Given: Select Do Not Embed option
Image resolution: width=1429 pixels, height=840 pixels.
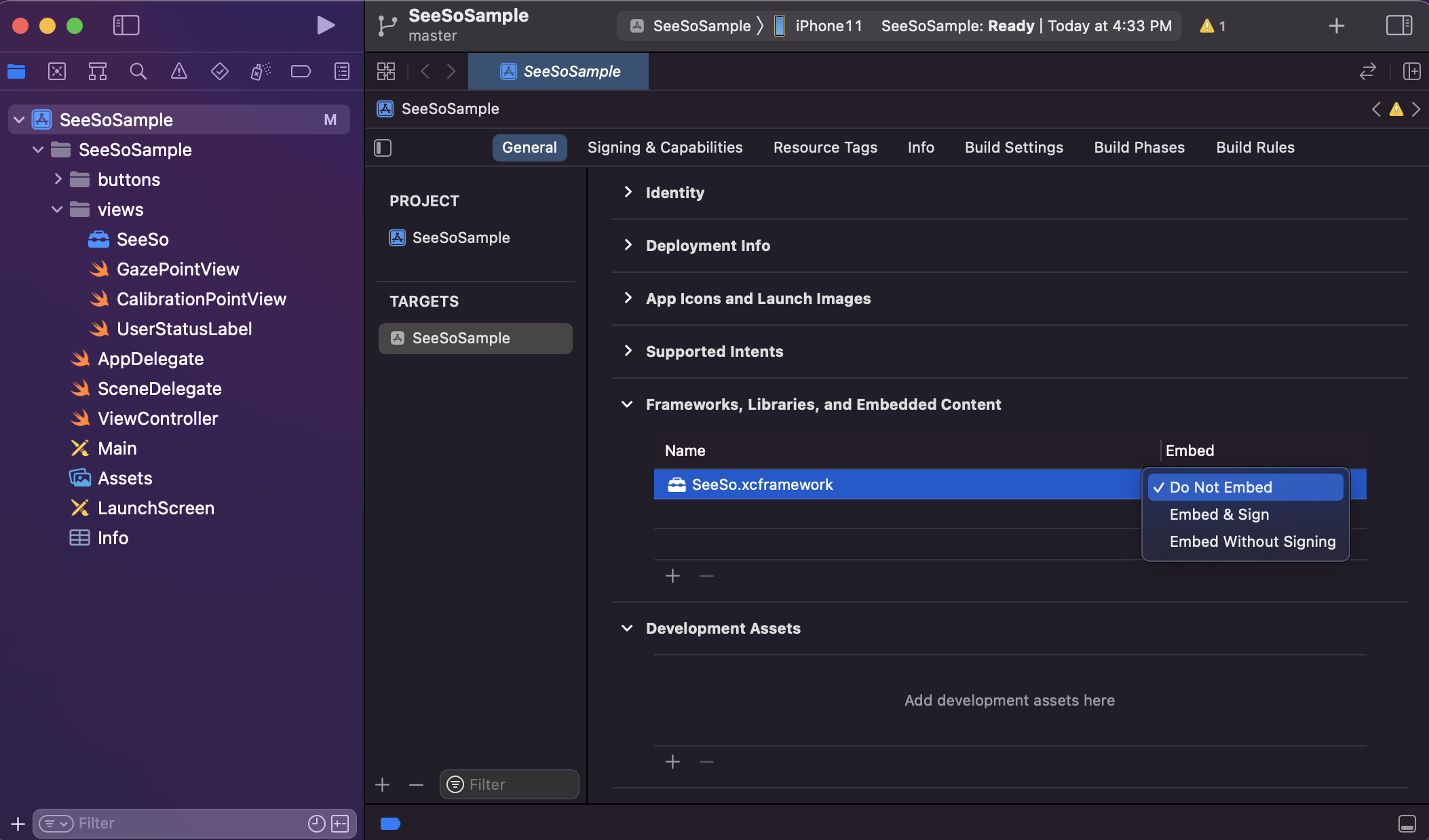Looking at the screenshot, I should pos(1245,487).
